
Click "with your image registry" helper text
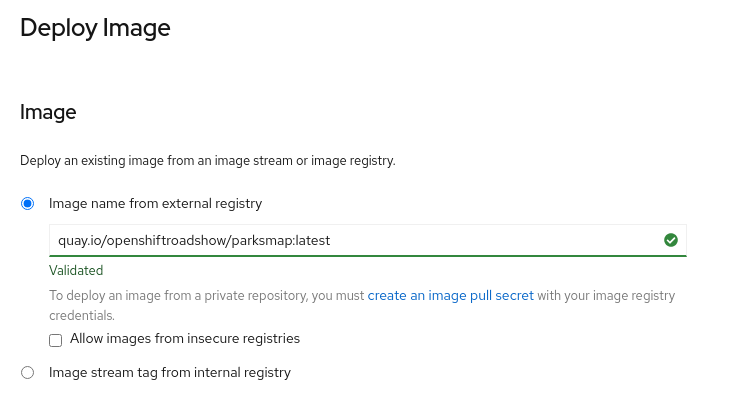point(607,296)
